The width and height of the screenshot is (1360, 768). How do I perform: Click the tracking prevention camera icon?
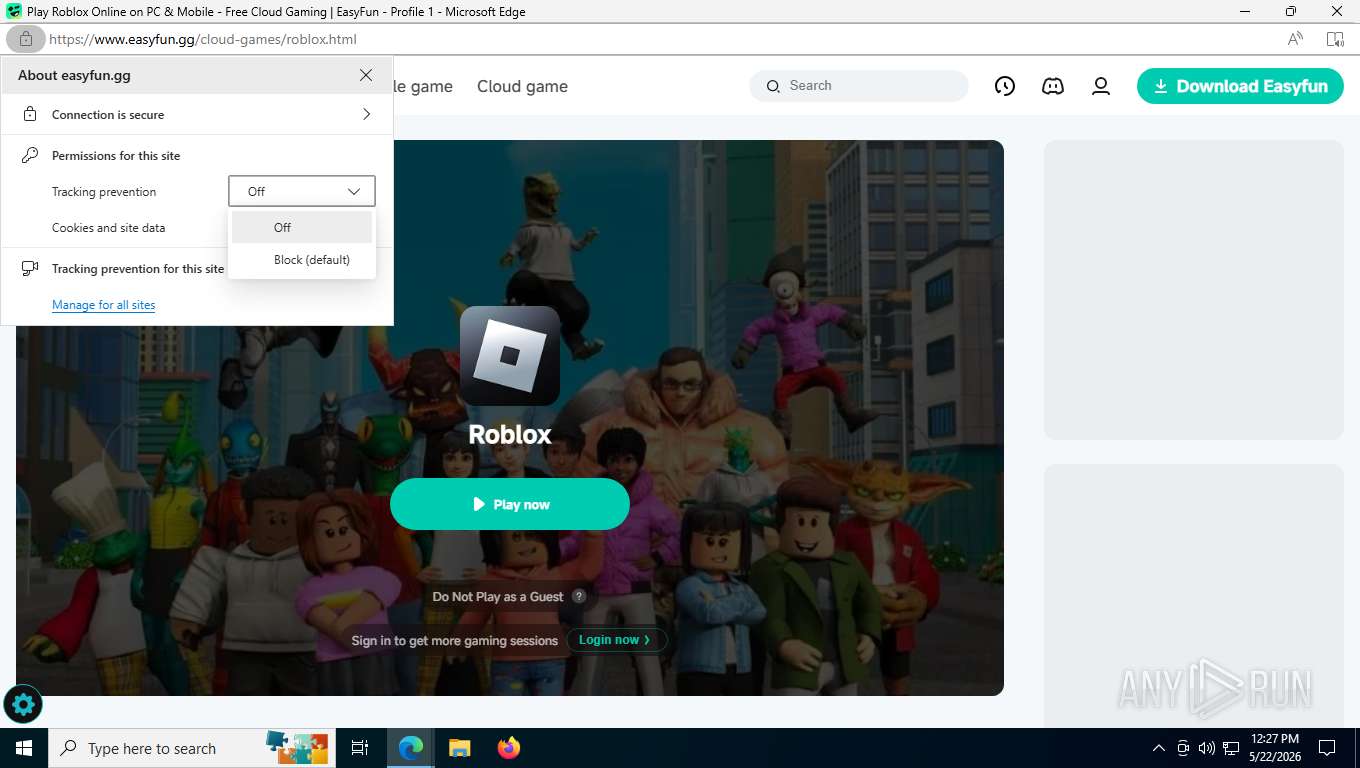pos(30,268)
